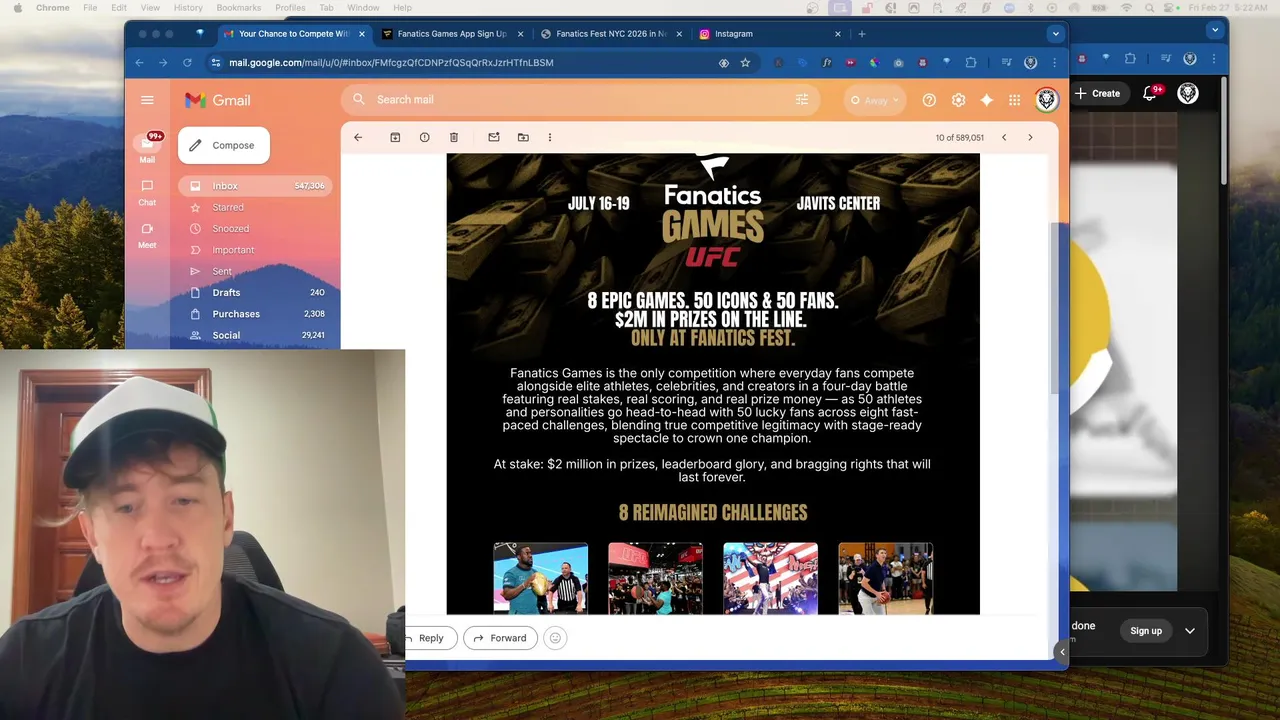The height and width of the screenshot is (720, 1280).
Task: Open Gmail support help icon
Action: (929, 100)
